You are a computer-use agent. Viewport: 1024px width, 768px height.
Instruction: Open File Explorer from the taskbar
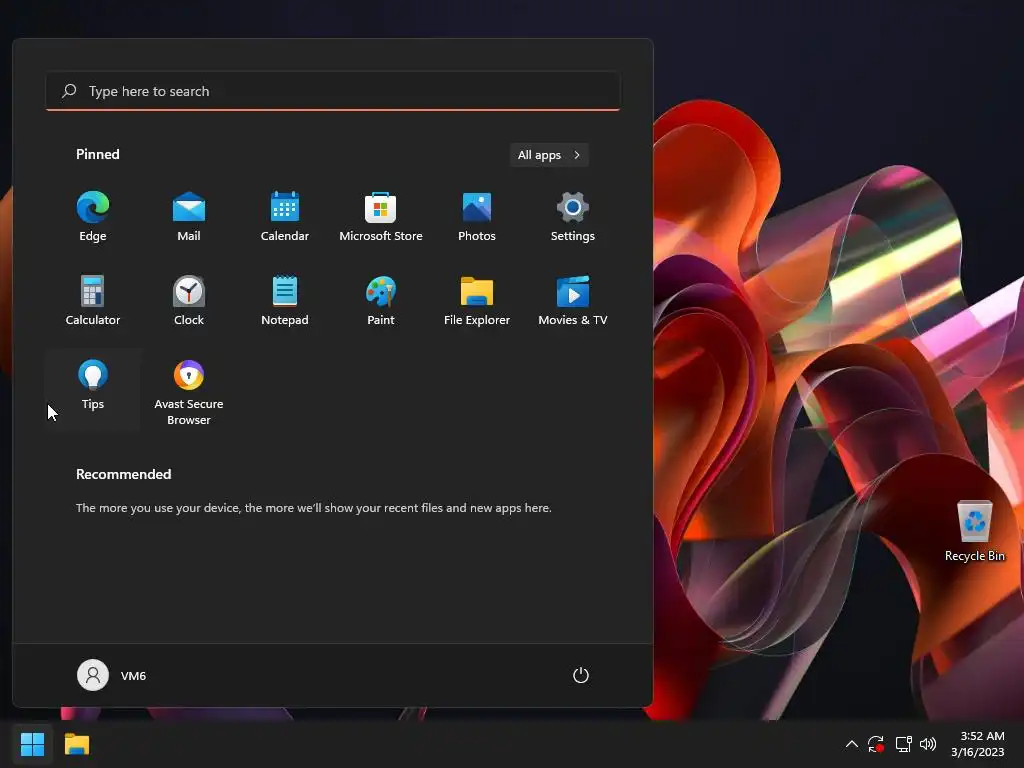point(76,744)
